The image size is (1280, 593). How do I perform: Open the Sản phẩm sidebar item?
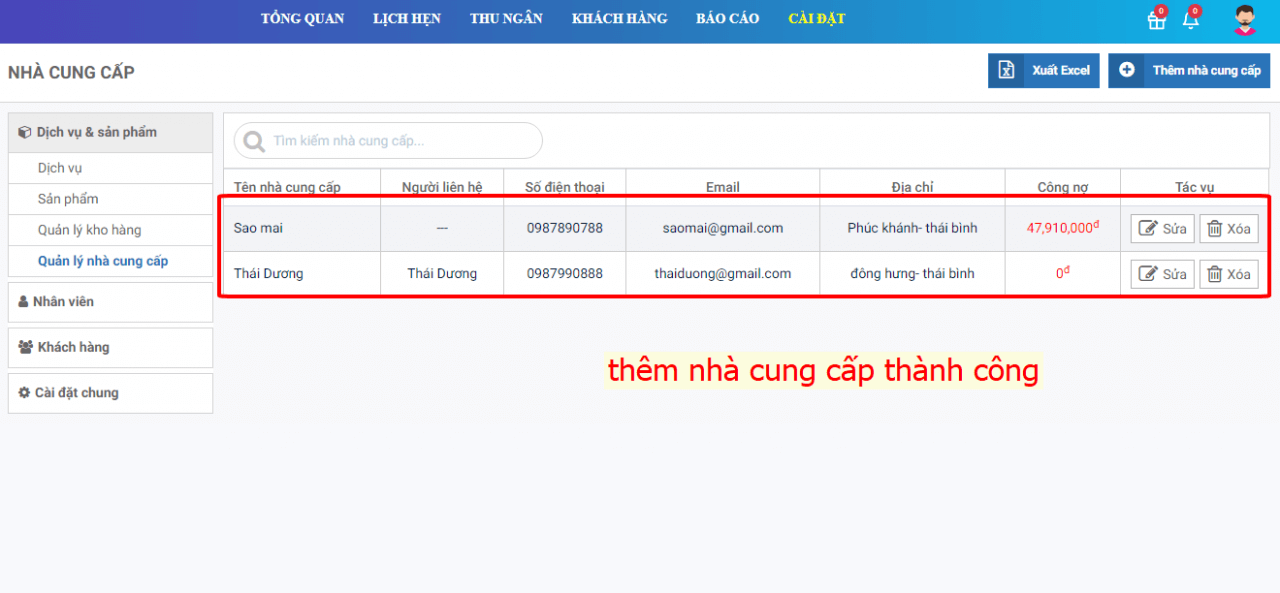(68, 199)
